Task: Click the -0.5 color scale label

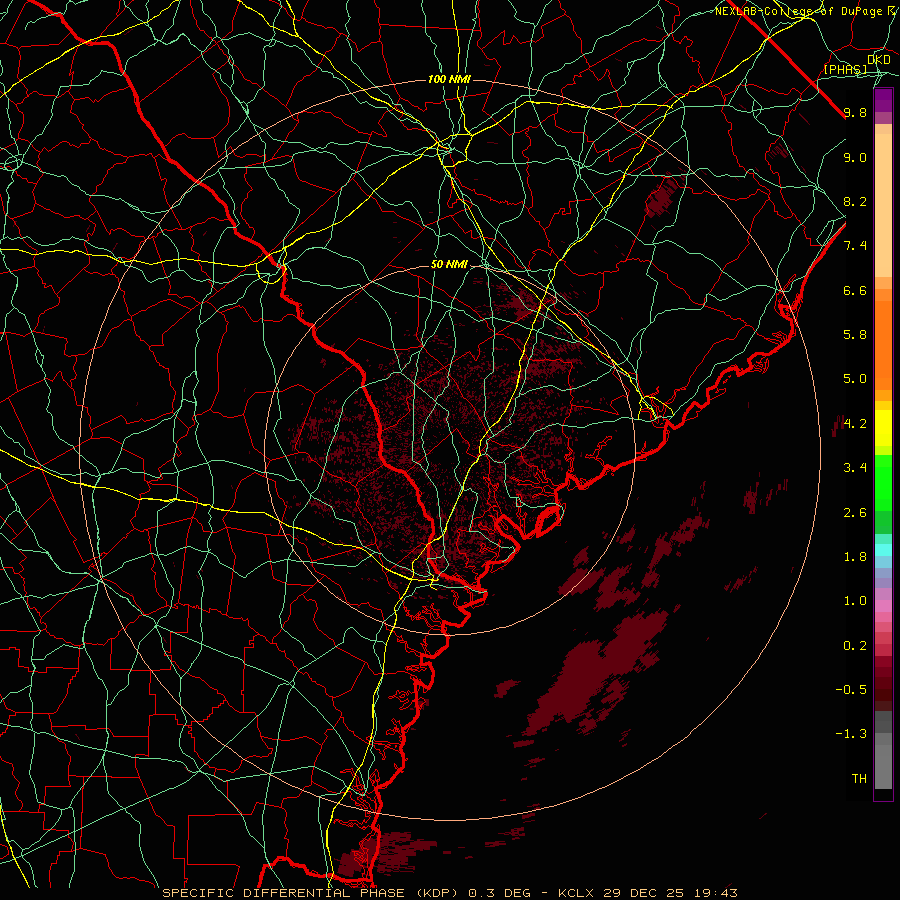Action: click(x=851, y=690)
